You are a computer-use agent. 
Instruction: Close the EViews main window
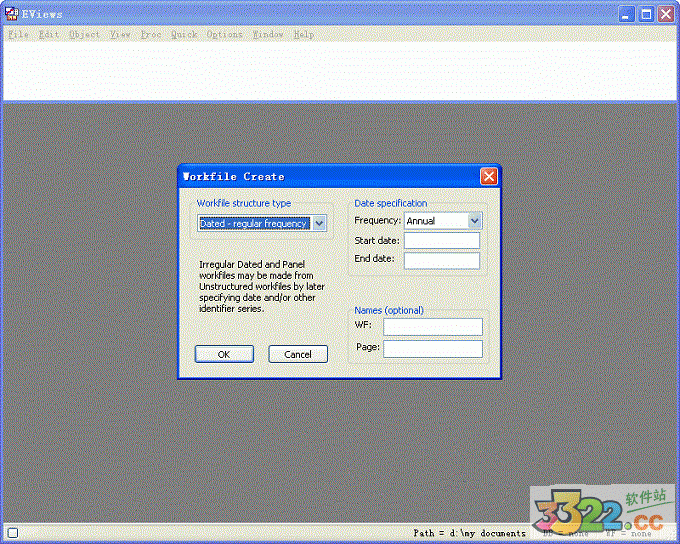click(666, 14)
